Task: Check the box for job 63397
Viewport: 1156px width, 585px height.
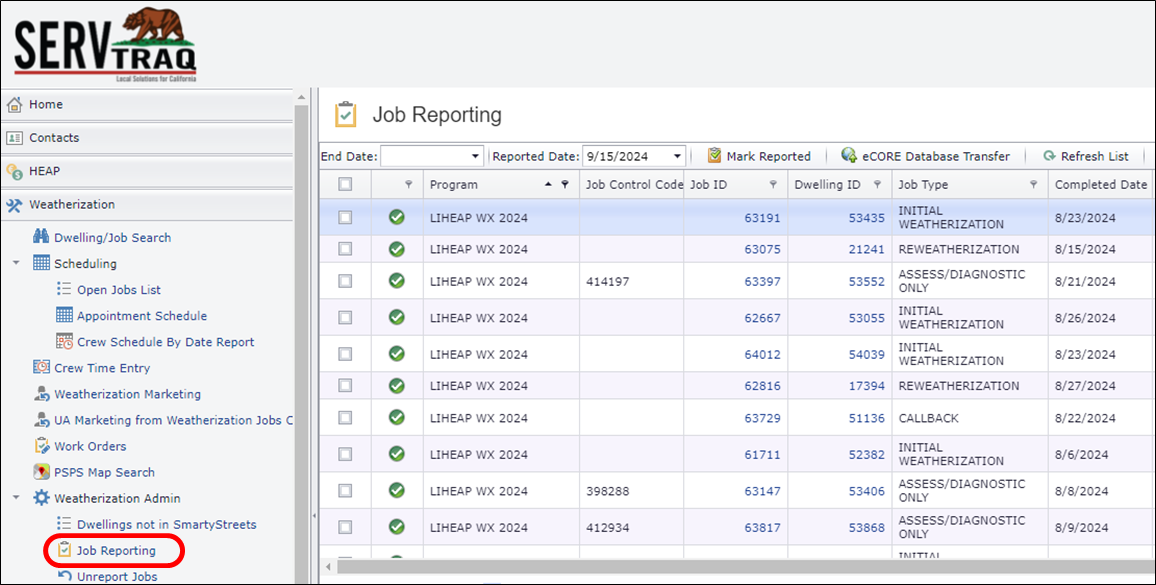Action: (345, 281)
